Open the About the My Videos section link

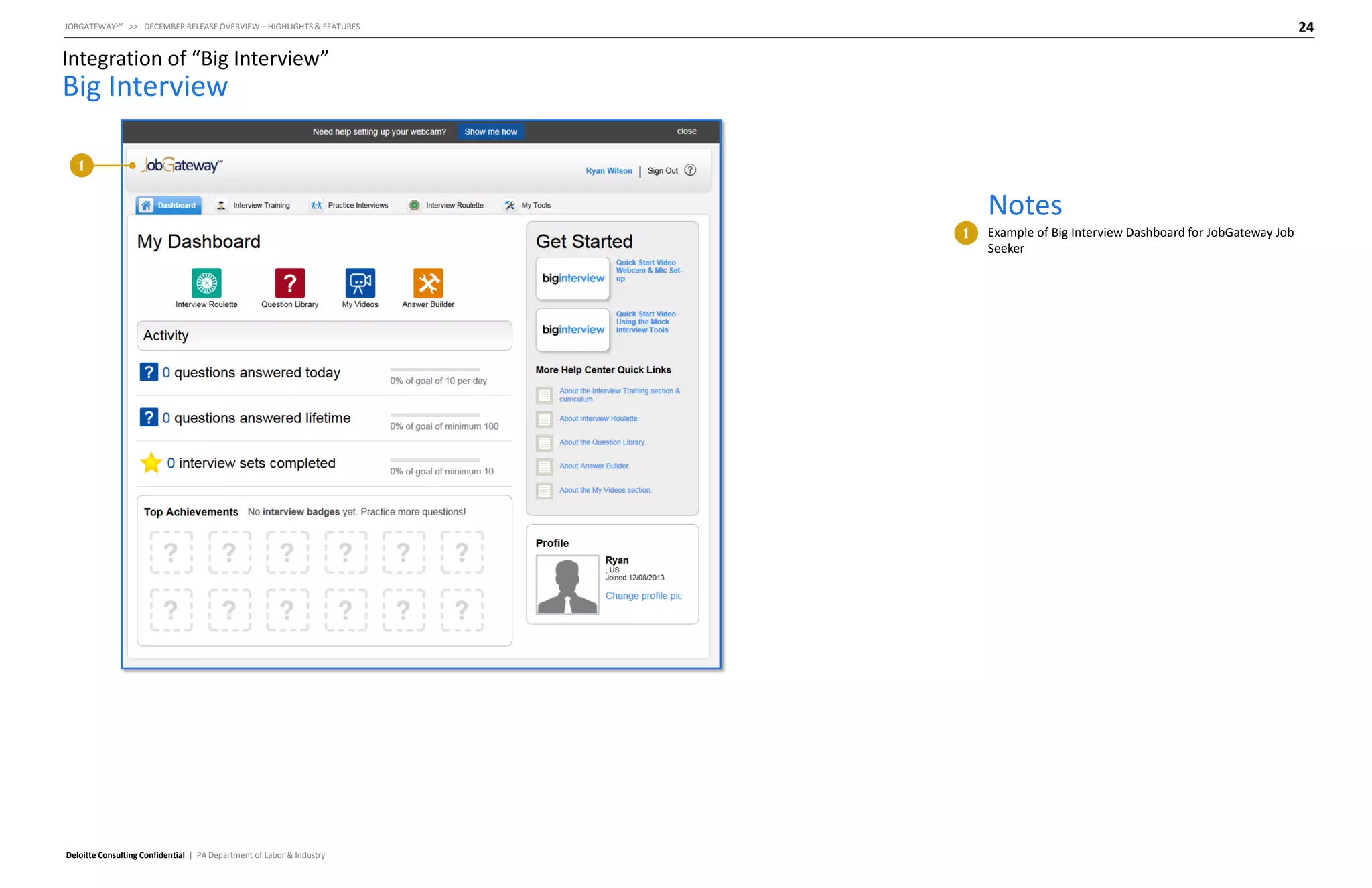[x=606, y=490]
